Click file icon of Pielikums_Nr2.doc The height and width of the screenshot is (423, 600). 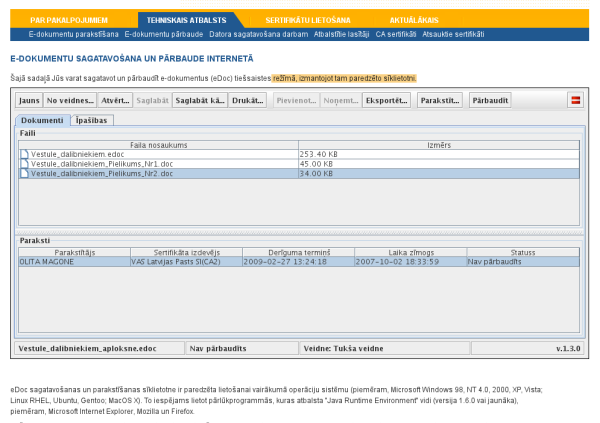[x=24, y=173]
